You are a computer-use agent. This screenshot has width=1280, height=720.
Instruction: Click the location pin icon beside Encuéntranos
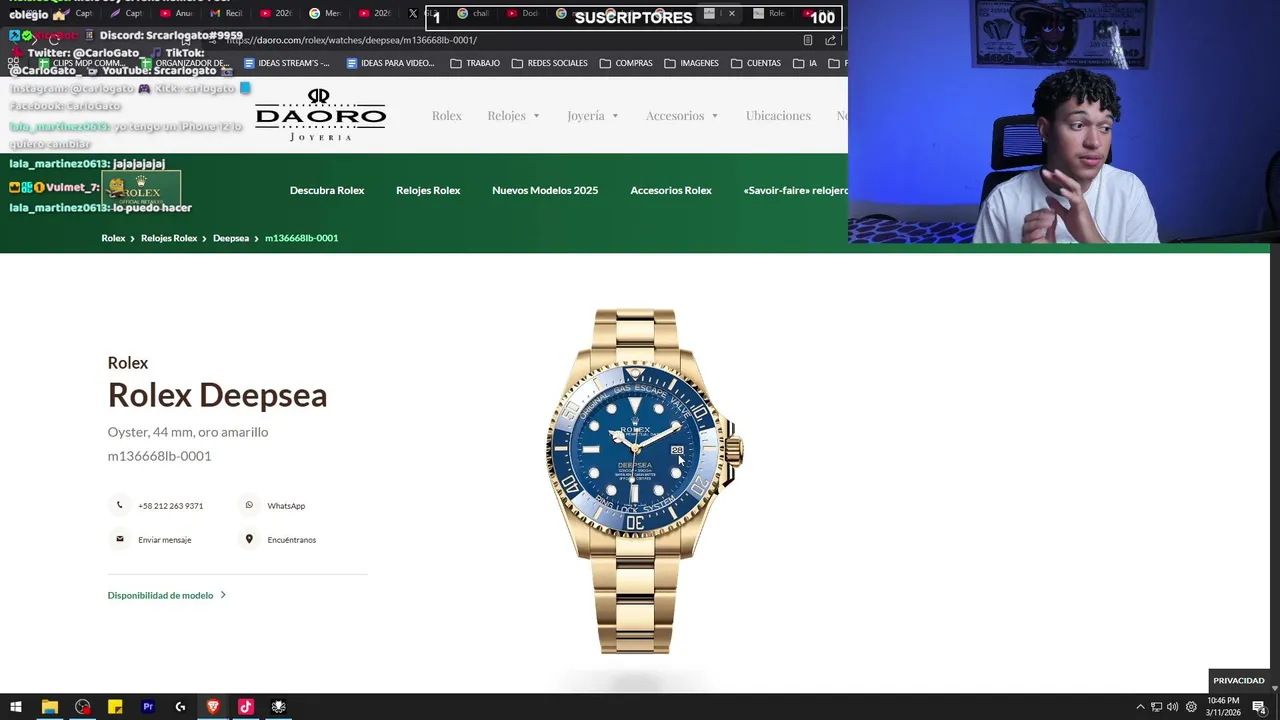(249, 540)
